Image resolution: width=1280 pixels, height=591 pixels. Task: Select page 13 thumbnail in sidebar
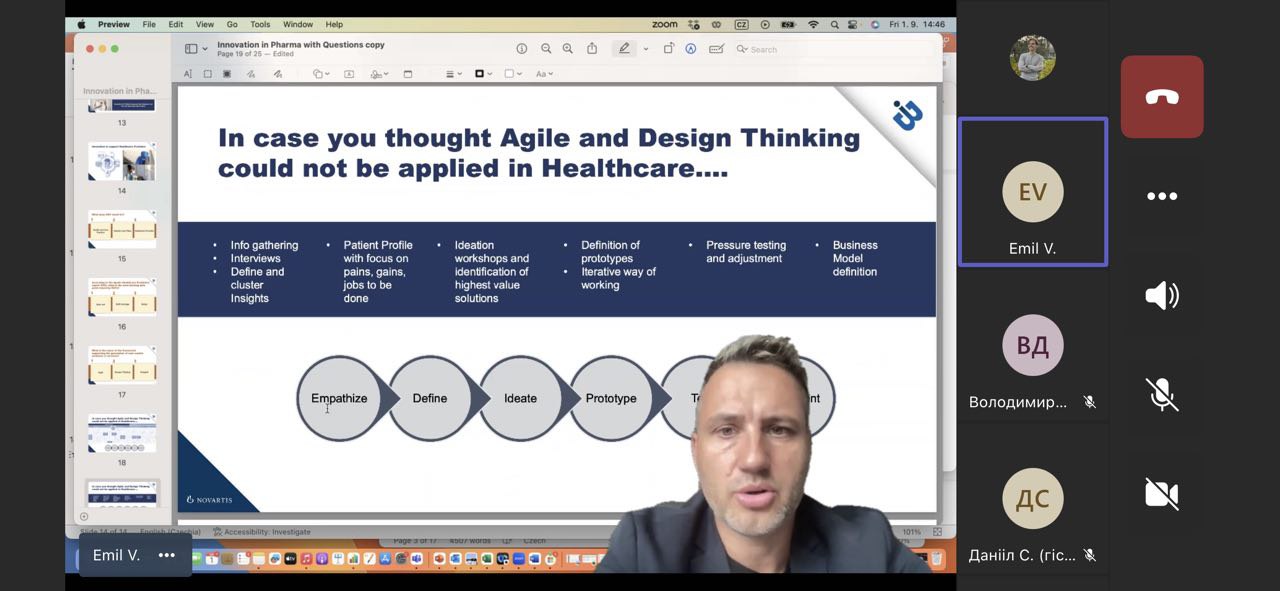pos(121,104)
